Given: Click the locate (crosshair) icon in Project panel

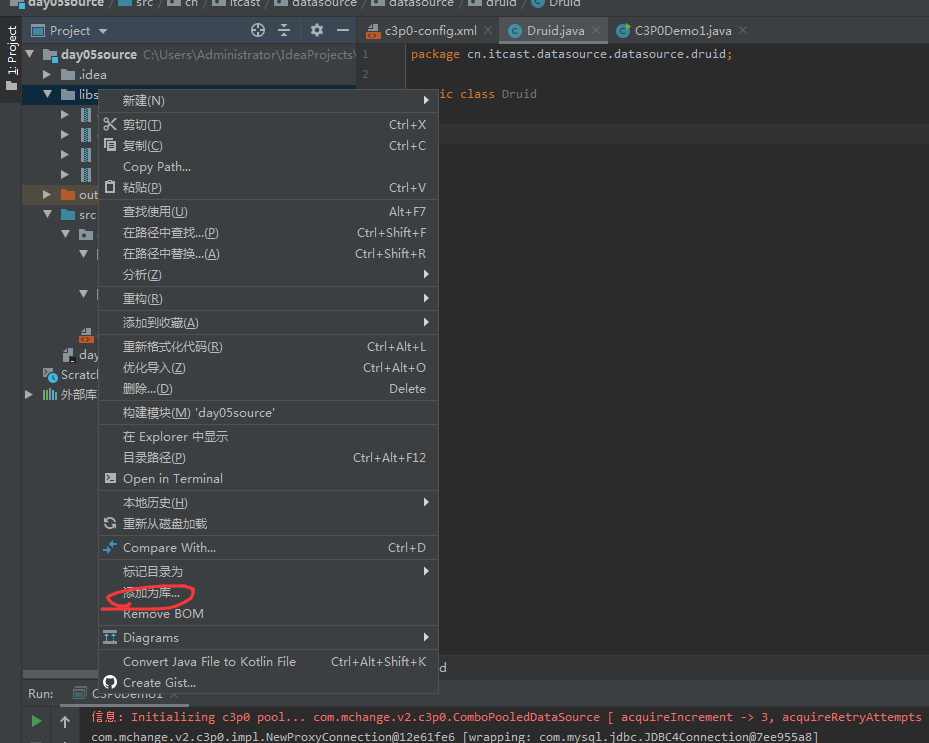Looking at the screenshot, I should [258, 30].
